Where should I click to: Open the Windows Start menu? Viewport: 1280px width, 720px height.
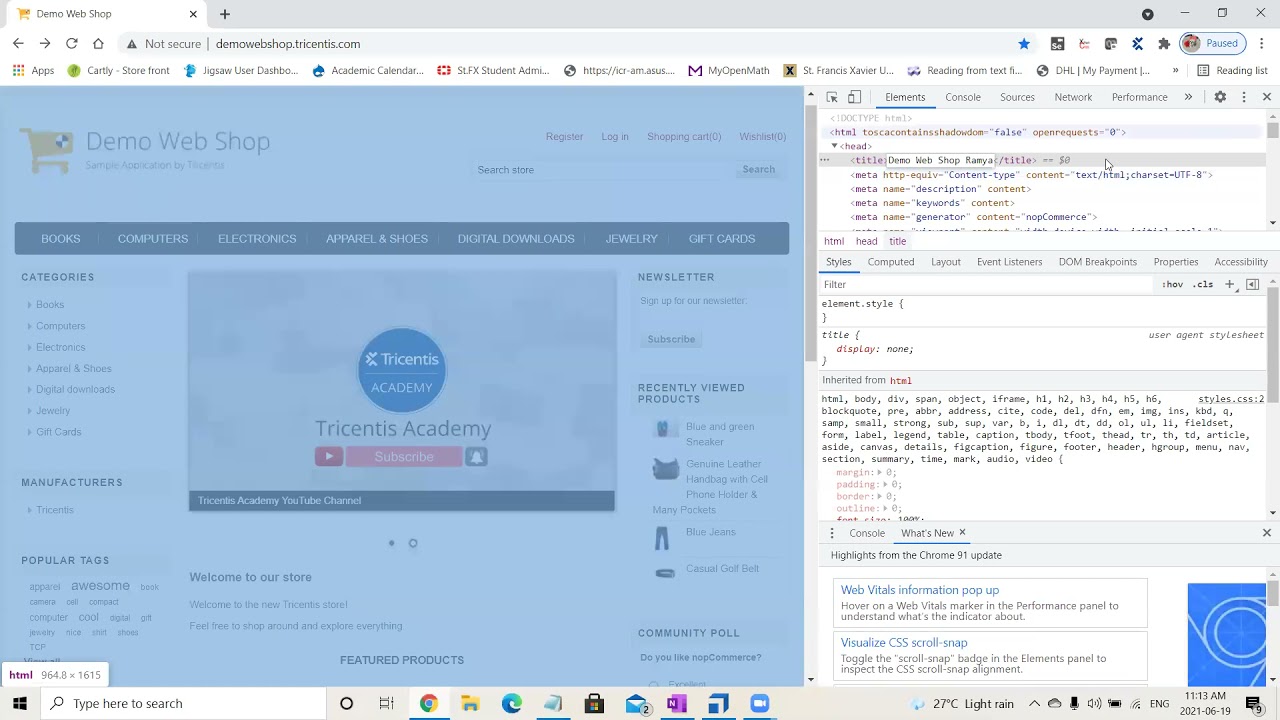click(x=20, y=704)
